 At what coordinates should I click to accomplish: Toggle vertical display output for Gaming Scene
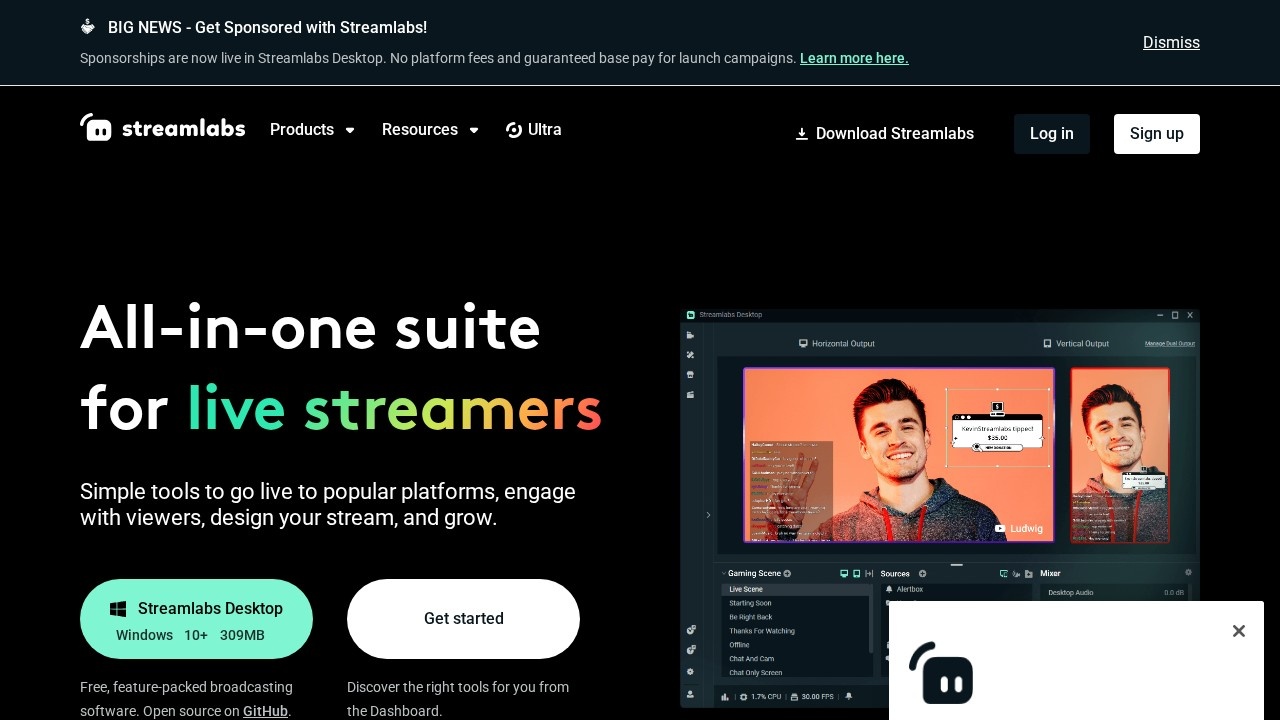tap(856, 573)
